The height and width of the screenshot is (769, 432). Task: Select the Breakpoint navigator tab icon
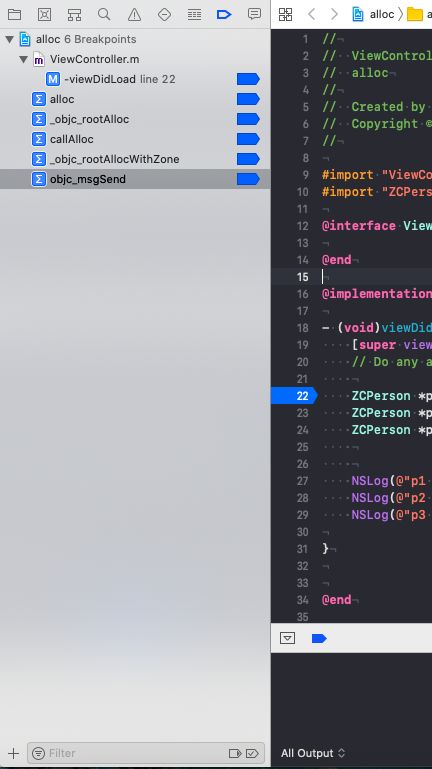click(224, 15)
